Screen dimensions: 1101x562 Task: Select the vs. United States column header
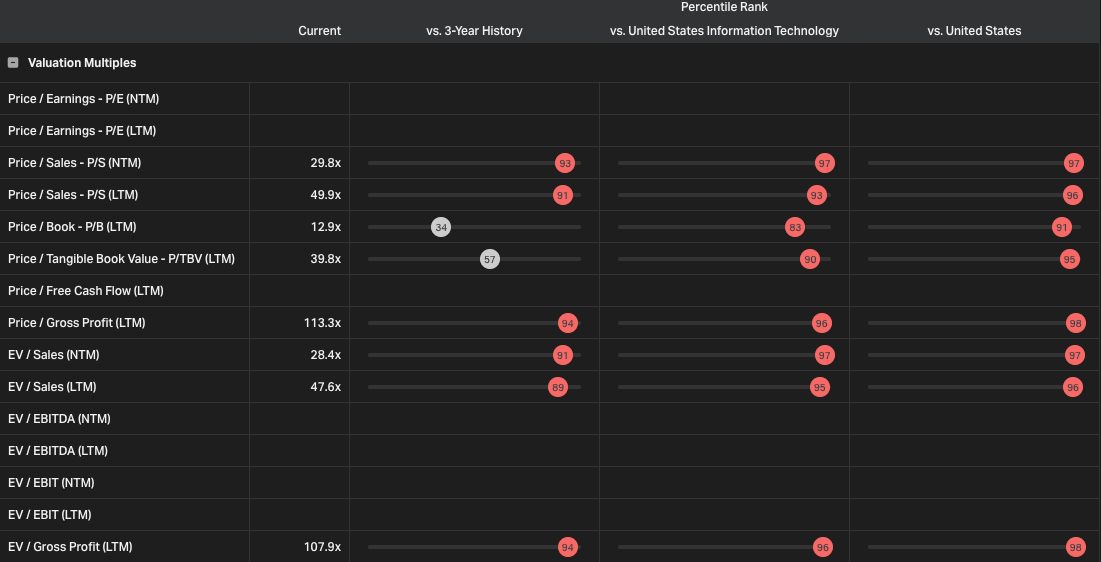tap(974, 31)
